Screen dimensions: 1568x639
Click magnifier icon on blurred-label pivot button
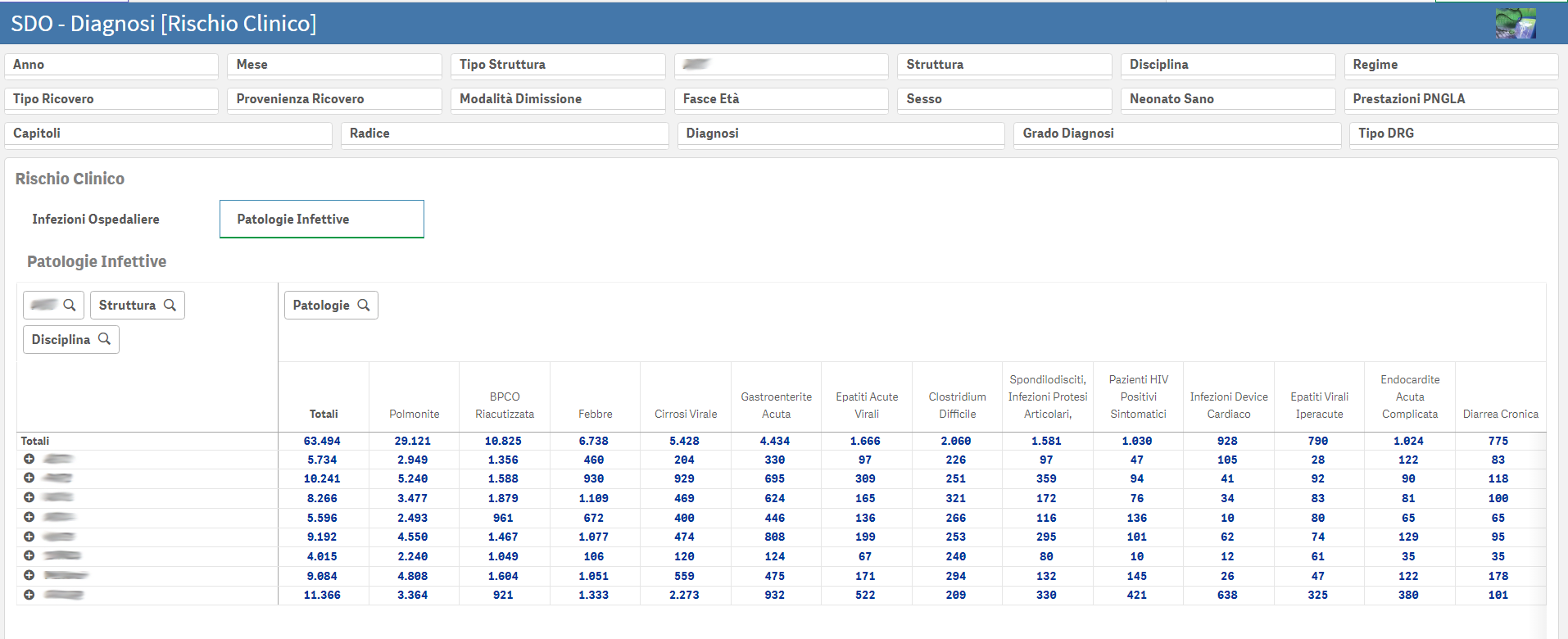[x=70, y=305]
